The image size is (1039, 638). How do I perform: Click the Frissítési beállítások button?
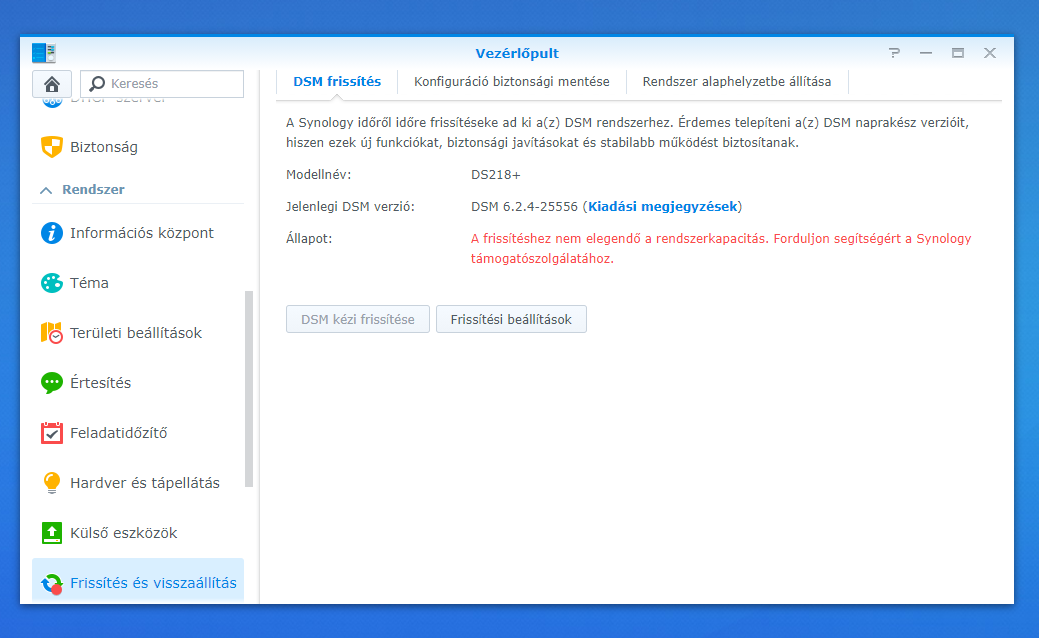(511, 319)
